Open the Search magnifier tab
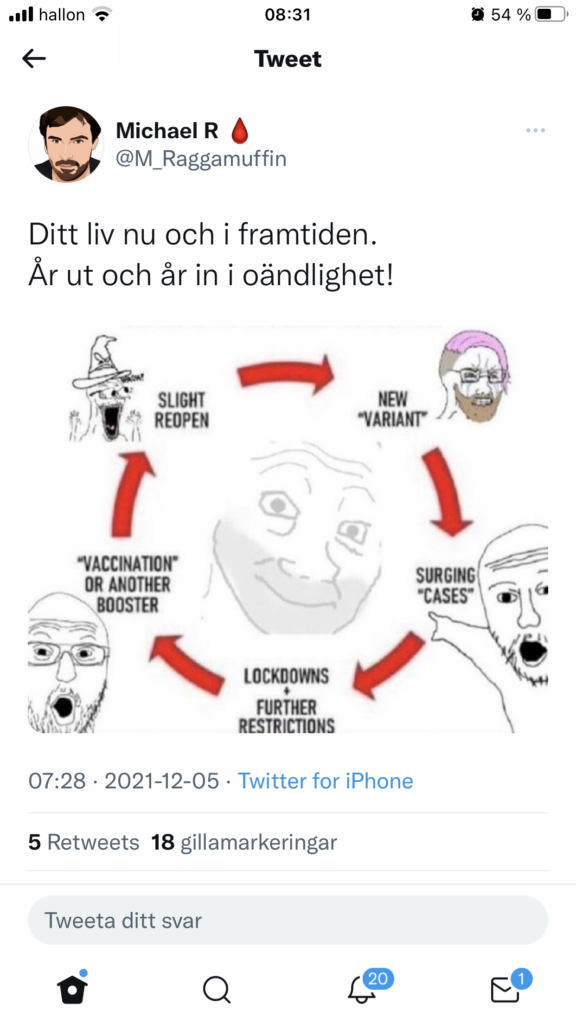 [x=216, y=989]
